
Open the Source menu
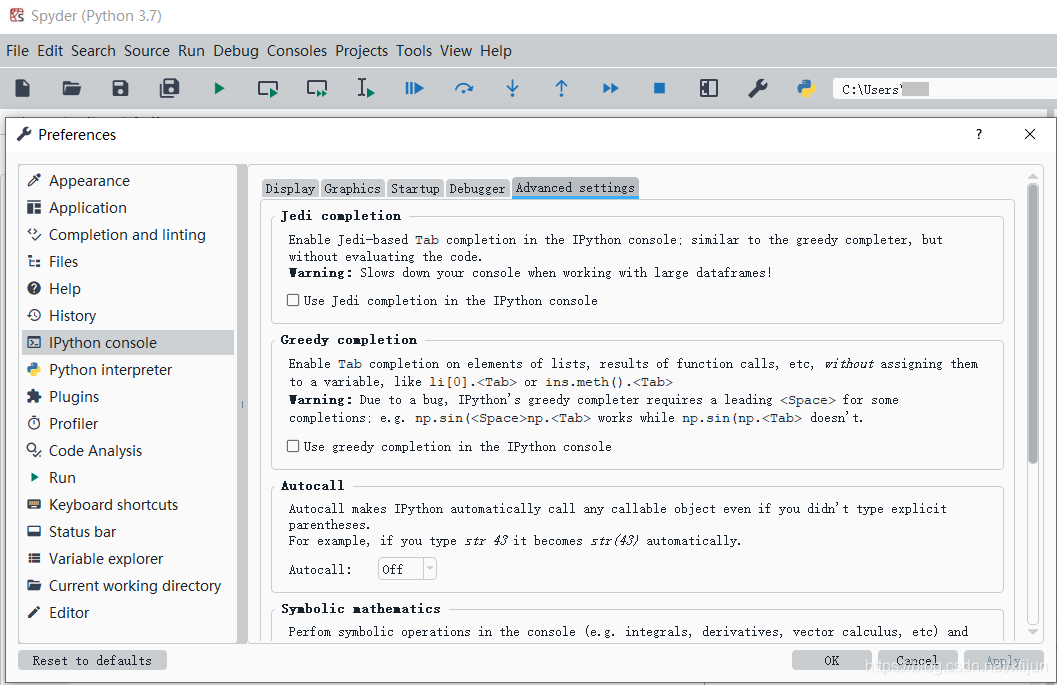(146, 51)
